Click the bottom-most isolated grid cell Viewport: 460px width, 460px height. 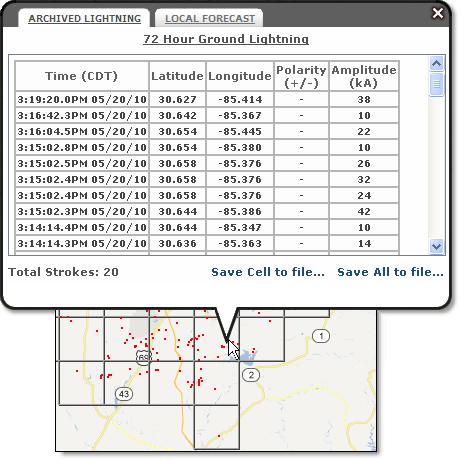217,427
